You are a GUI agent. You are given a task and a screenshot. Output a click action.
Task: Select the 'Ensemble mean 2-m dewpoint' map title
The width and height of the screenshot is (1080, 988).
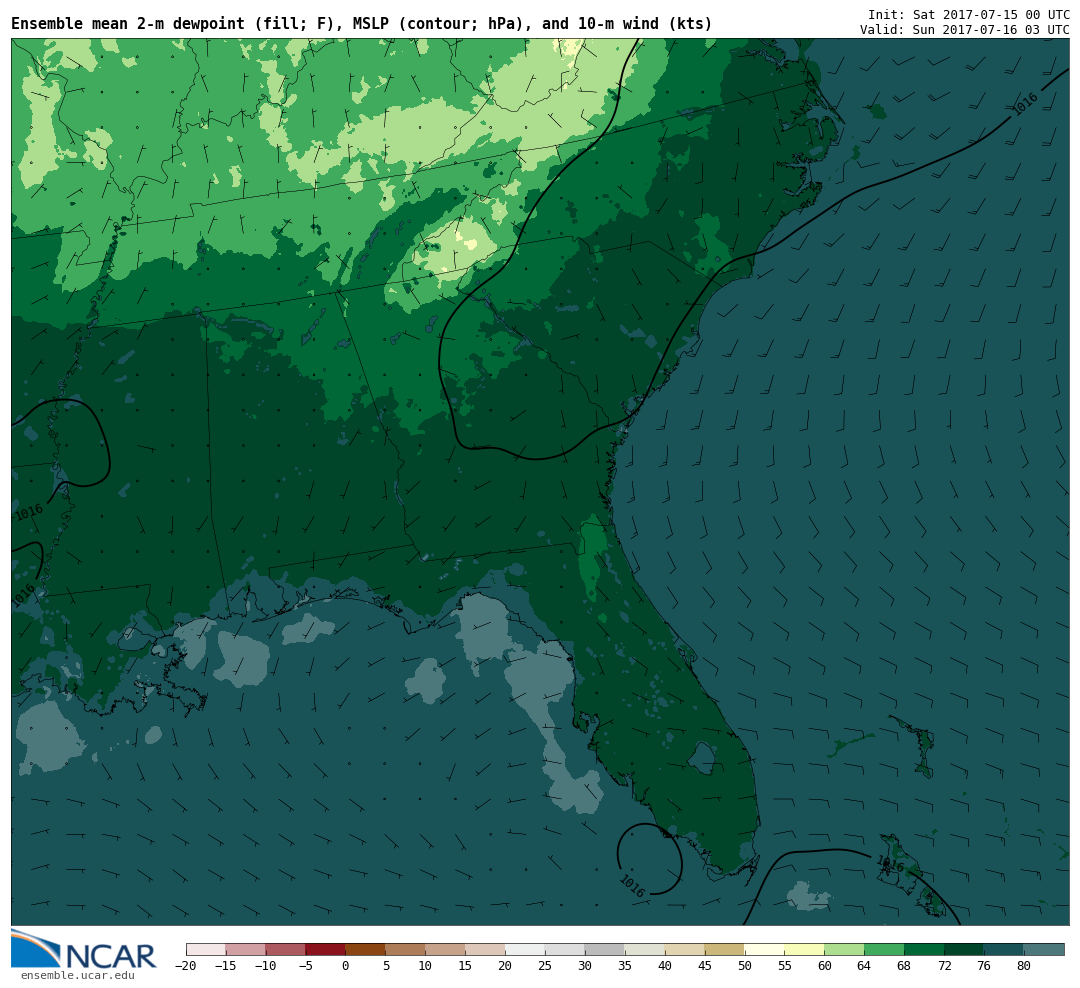362,24
